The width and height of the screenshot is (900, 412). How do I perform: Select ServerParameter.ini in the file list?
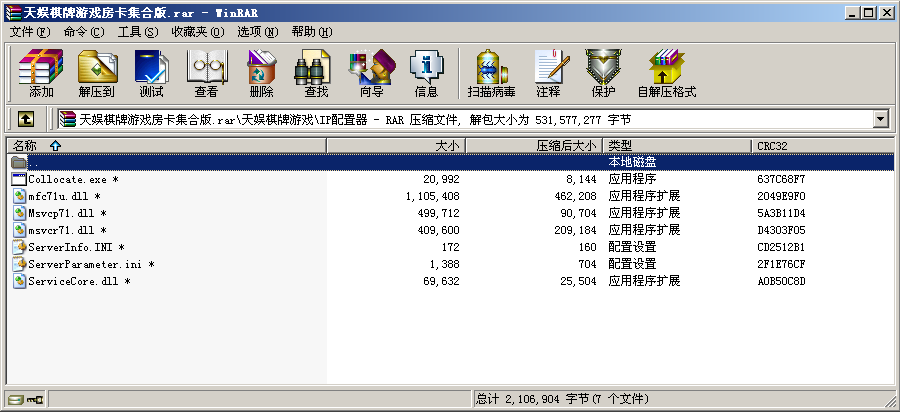(x=84, y=264)
